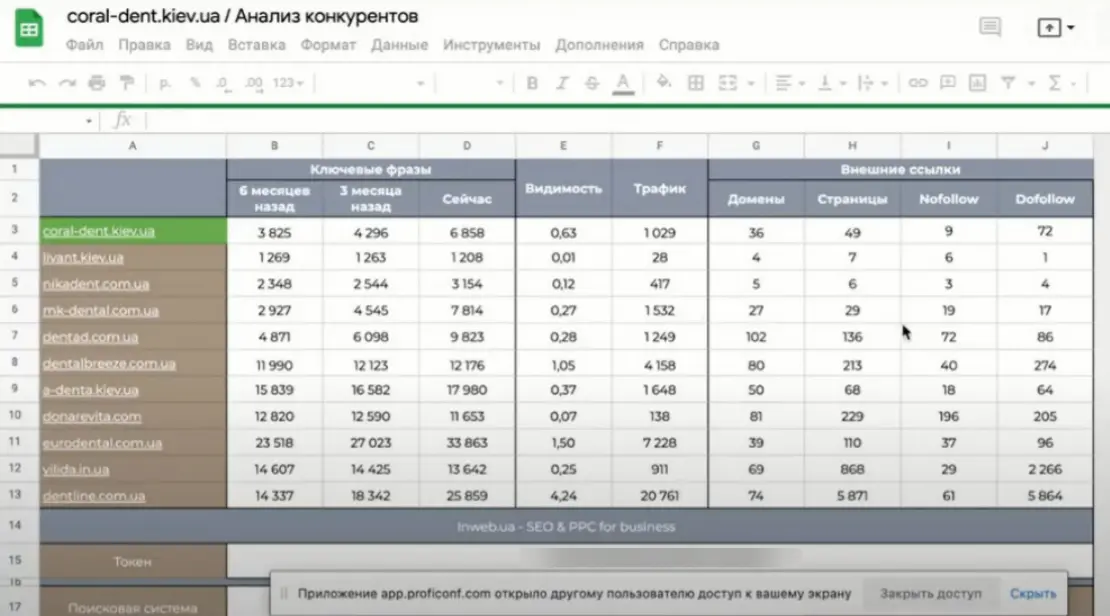Open the horizontal align dropdown

789,83
